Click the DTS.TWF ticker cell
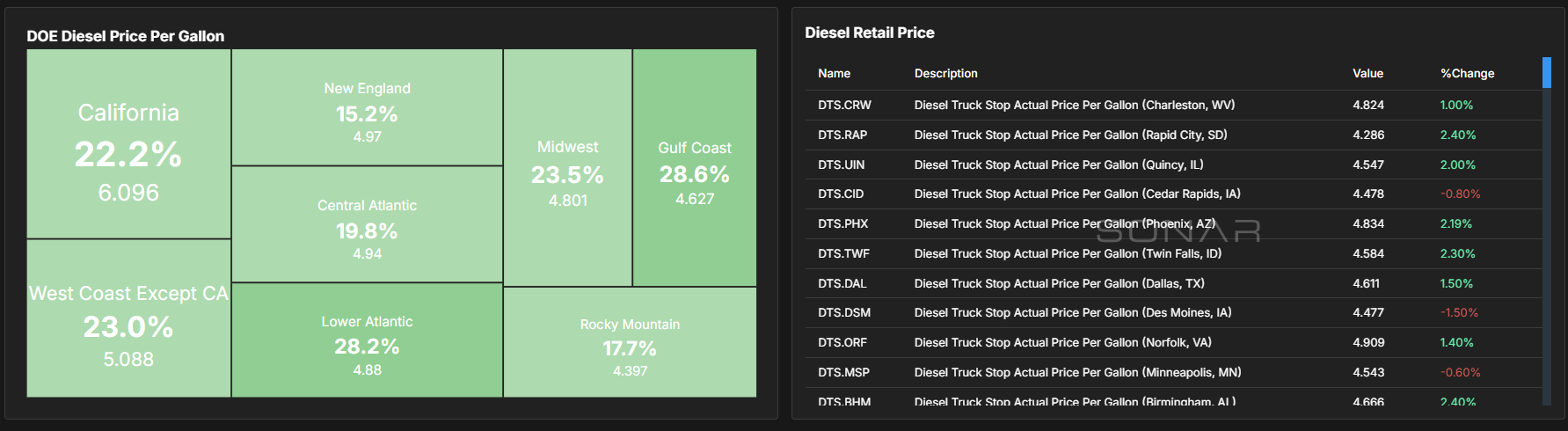Image resolution: width=1568 pixels, height=431 pixels. point(843,253)
